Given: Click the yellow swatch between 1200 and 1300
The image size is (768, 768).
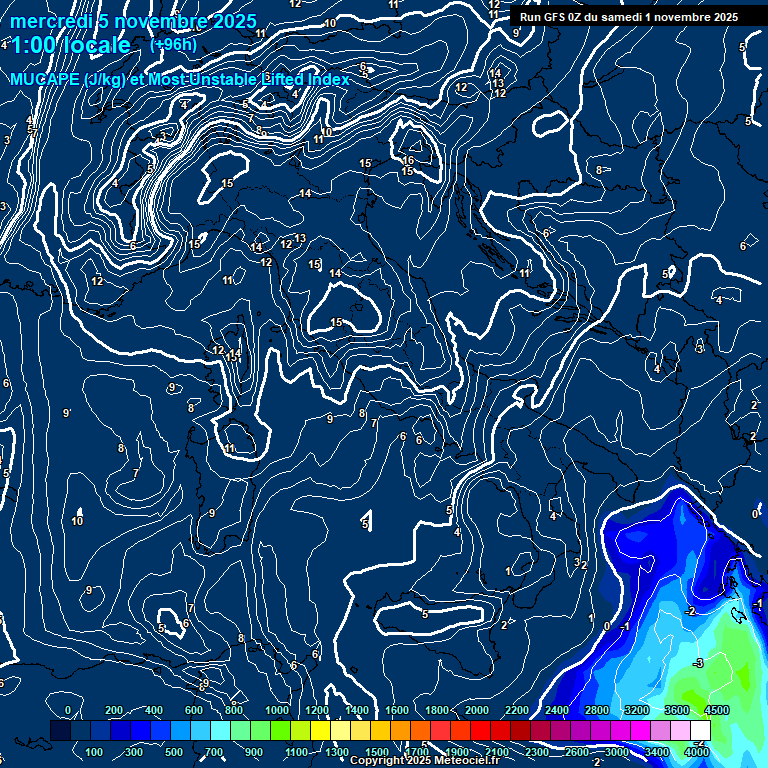Looking at the screenshot, I should point(320,730).
